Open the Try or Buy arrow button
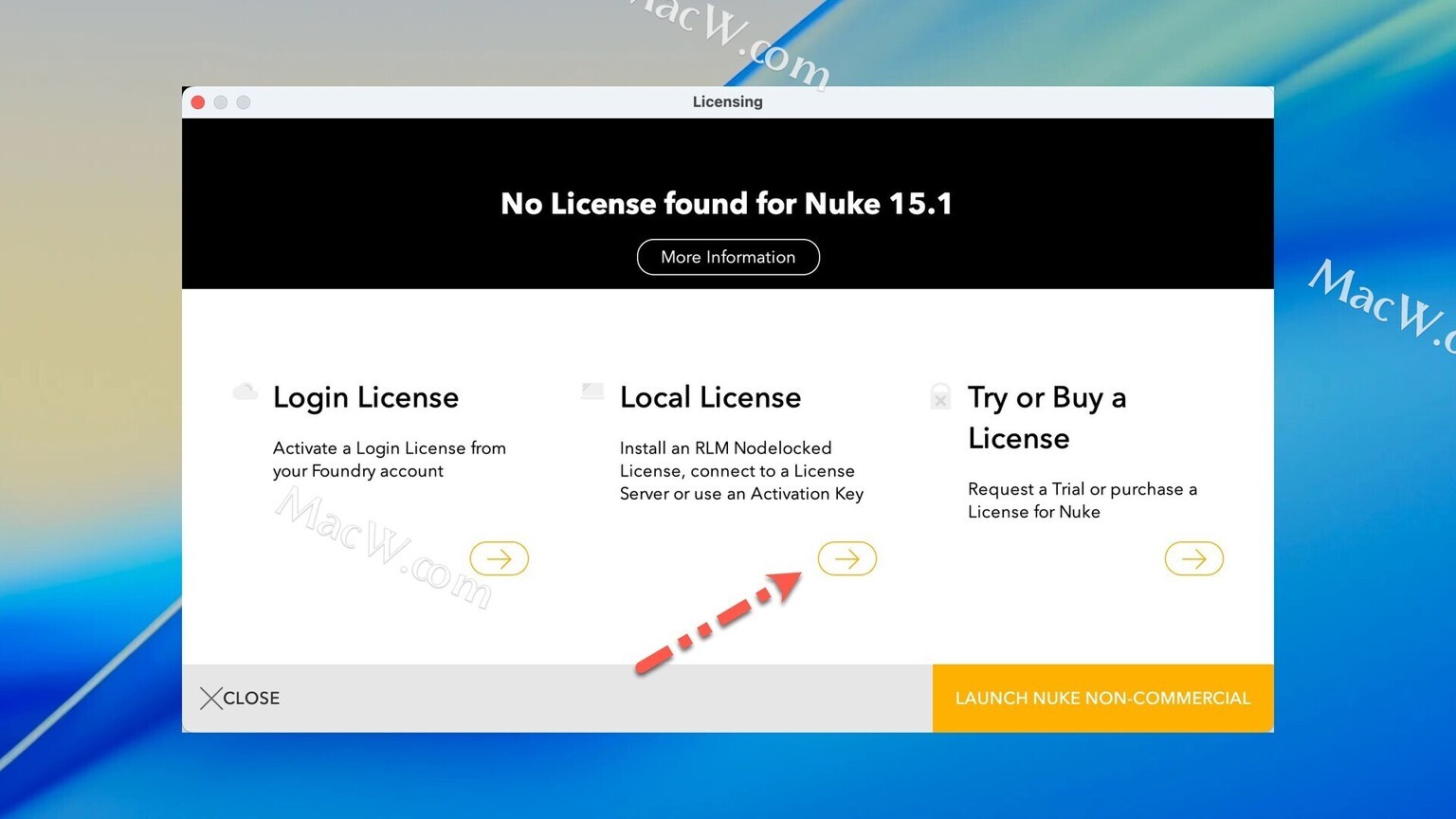 point(1194,559)
